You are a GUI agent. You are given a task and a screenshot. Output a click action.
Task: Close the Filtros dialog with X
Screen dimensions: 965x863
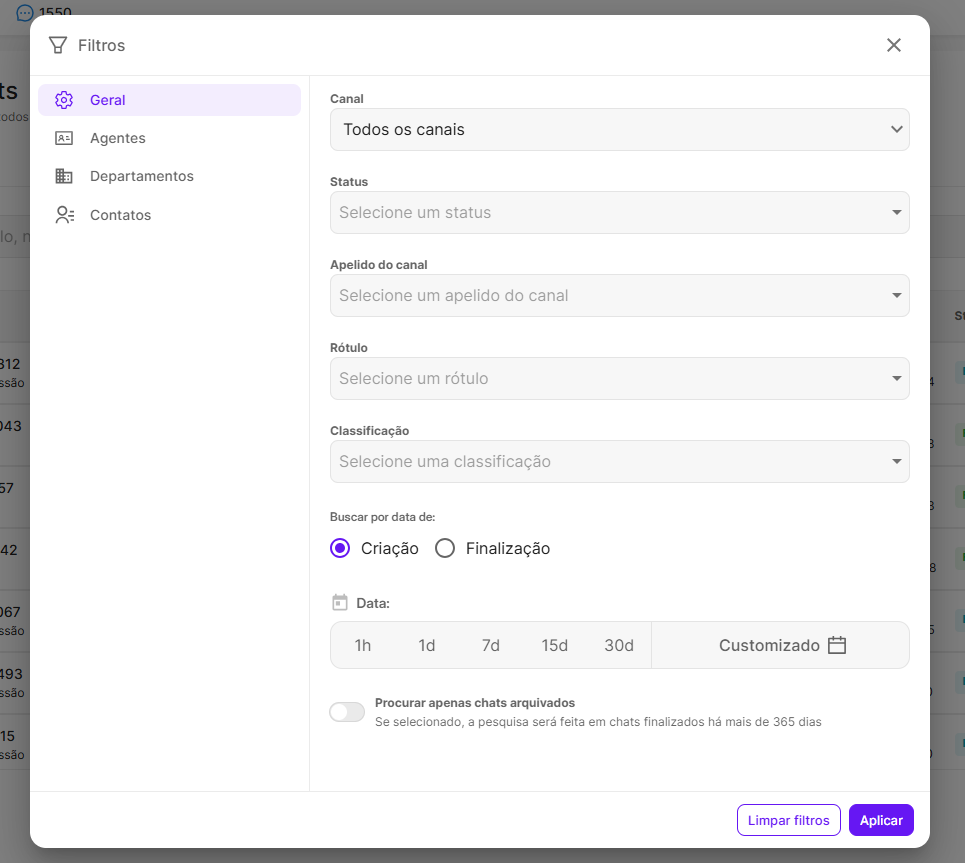click(x=893, y=45)
